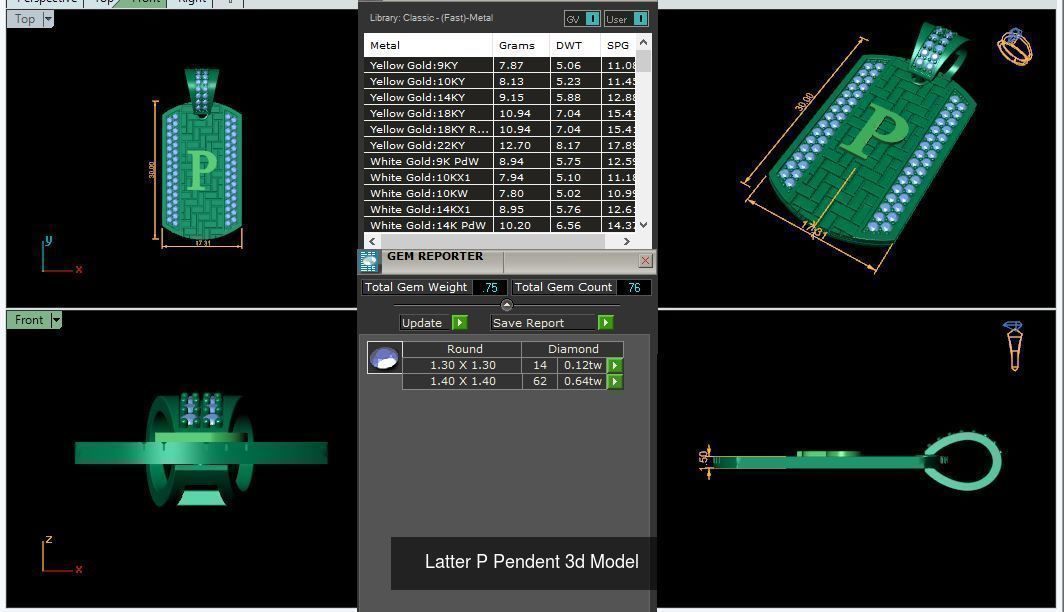Screen dimensions: 1064x612
Task: Select the Yellow Gold:14KY row
Action: pyautogui.click(x=499, y=97)
